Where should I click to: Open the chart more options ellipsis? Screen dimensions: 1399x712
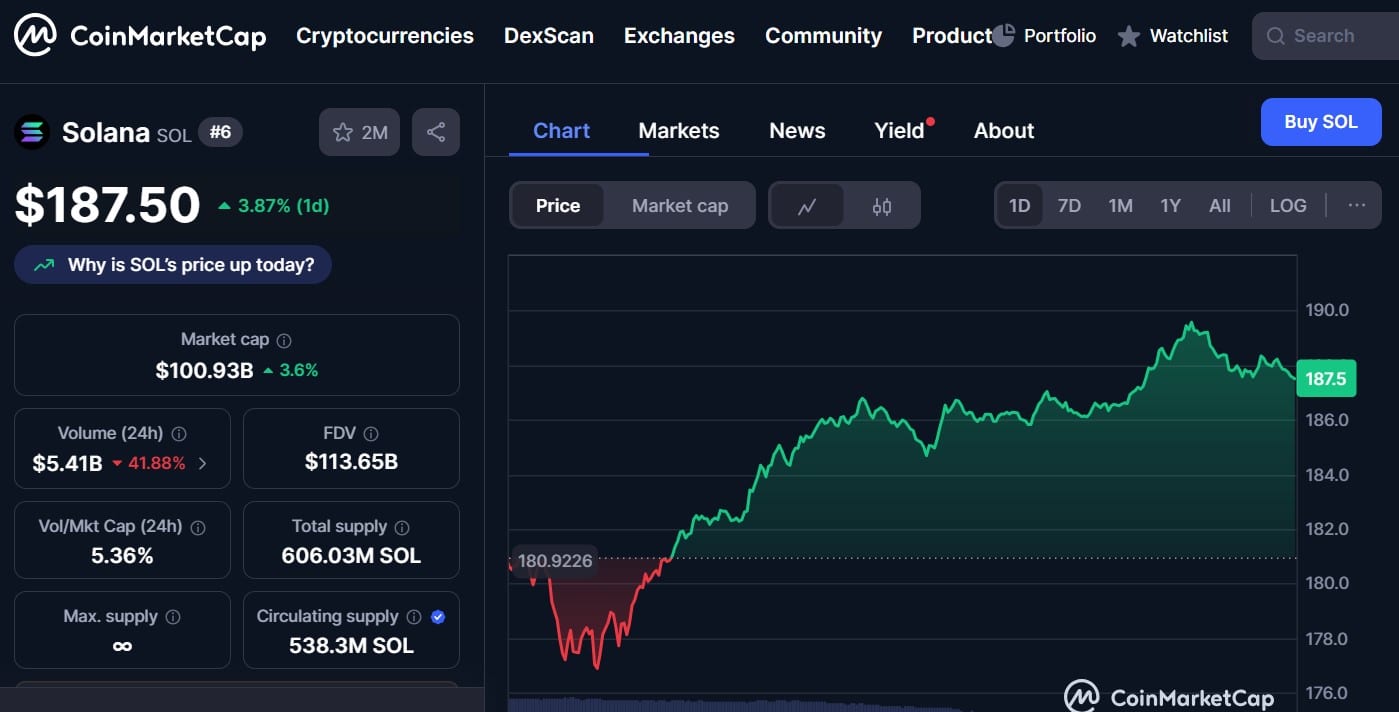coord(1356,205)
